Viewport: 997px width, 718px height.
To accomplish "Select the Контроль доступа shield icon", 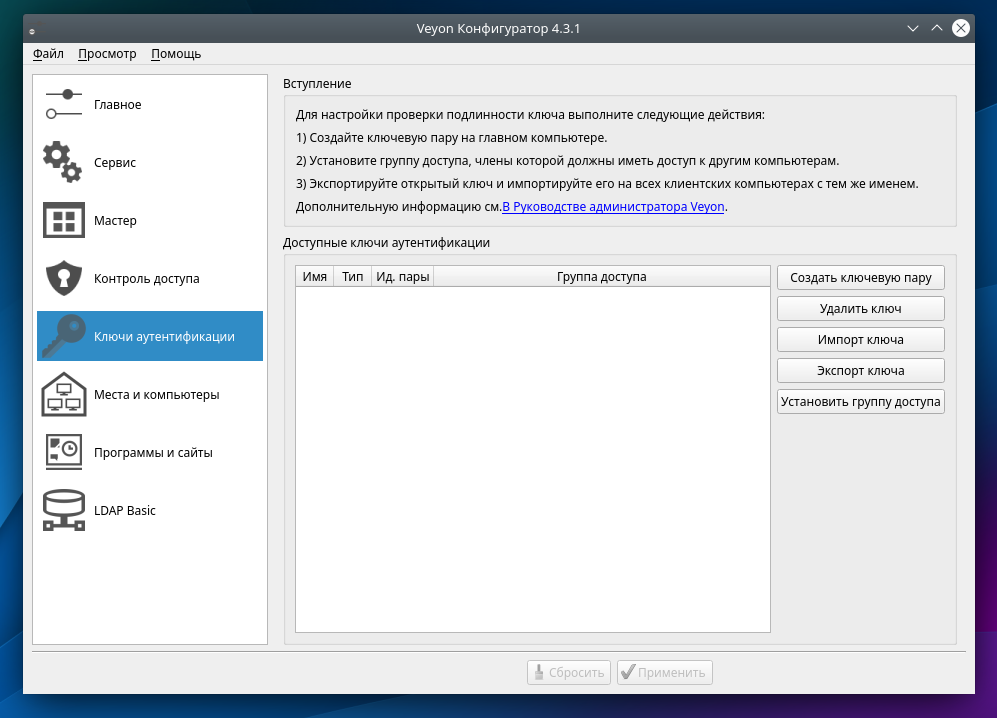I will point(64,278).
